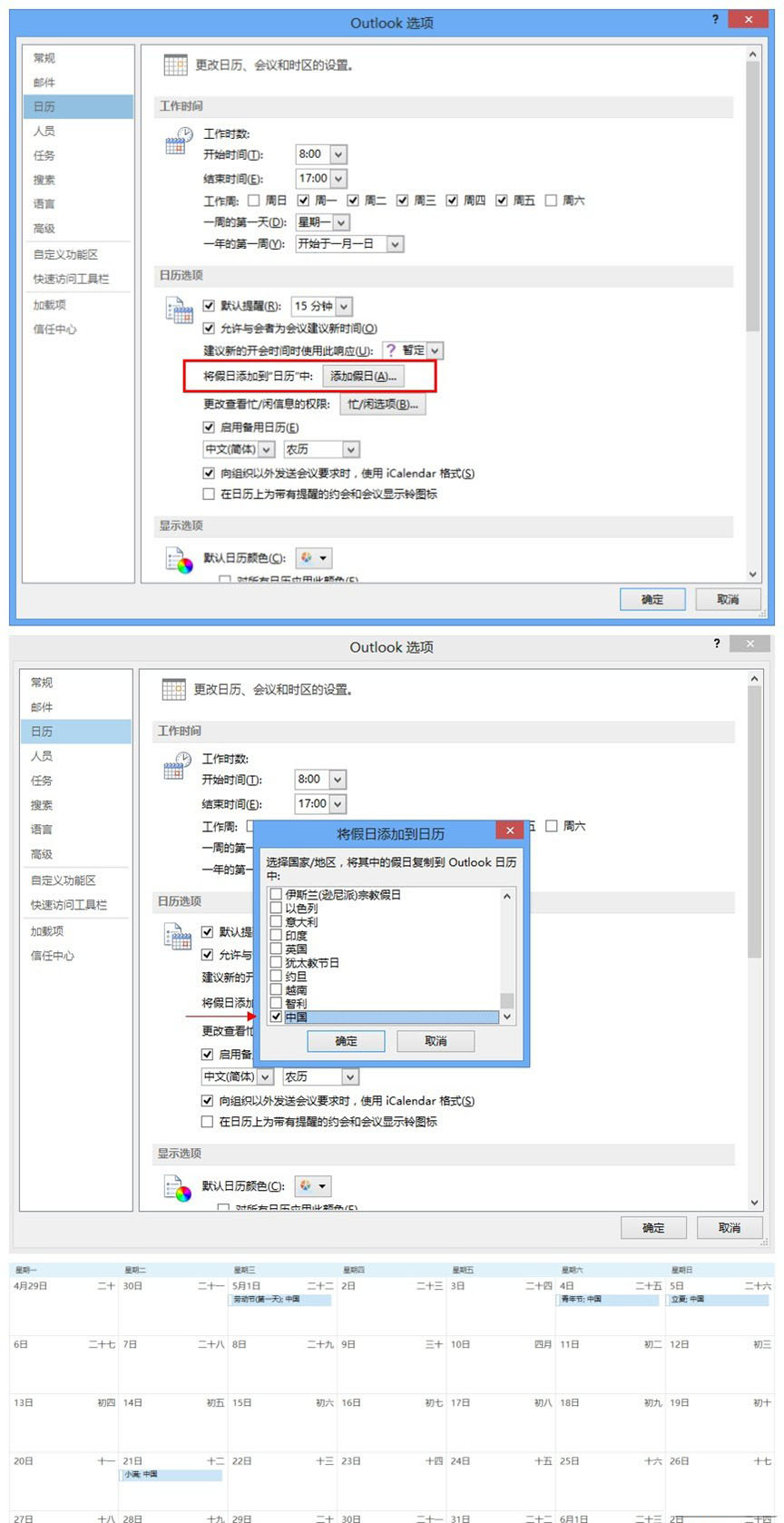
Task: Check the 英国 holiday checkbox
Action: (276, 948)
